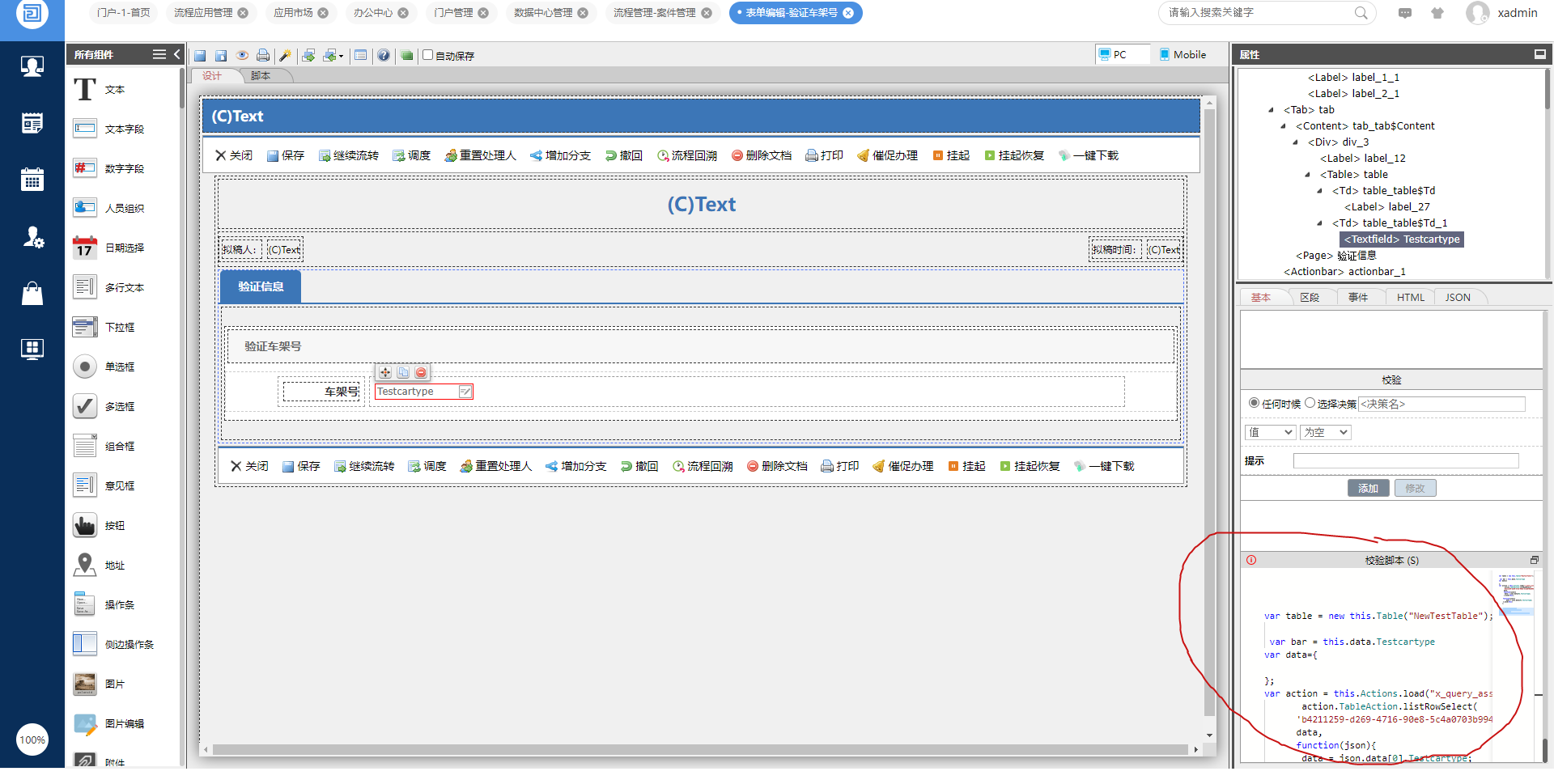Viewport: 1554px width, 784px height.
Task: Select the <Actionbar> actionbar_1 tree item
Action: [1344, 272]
